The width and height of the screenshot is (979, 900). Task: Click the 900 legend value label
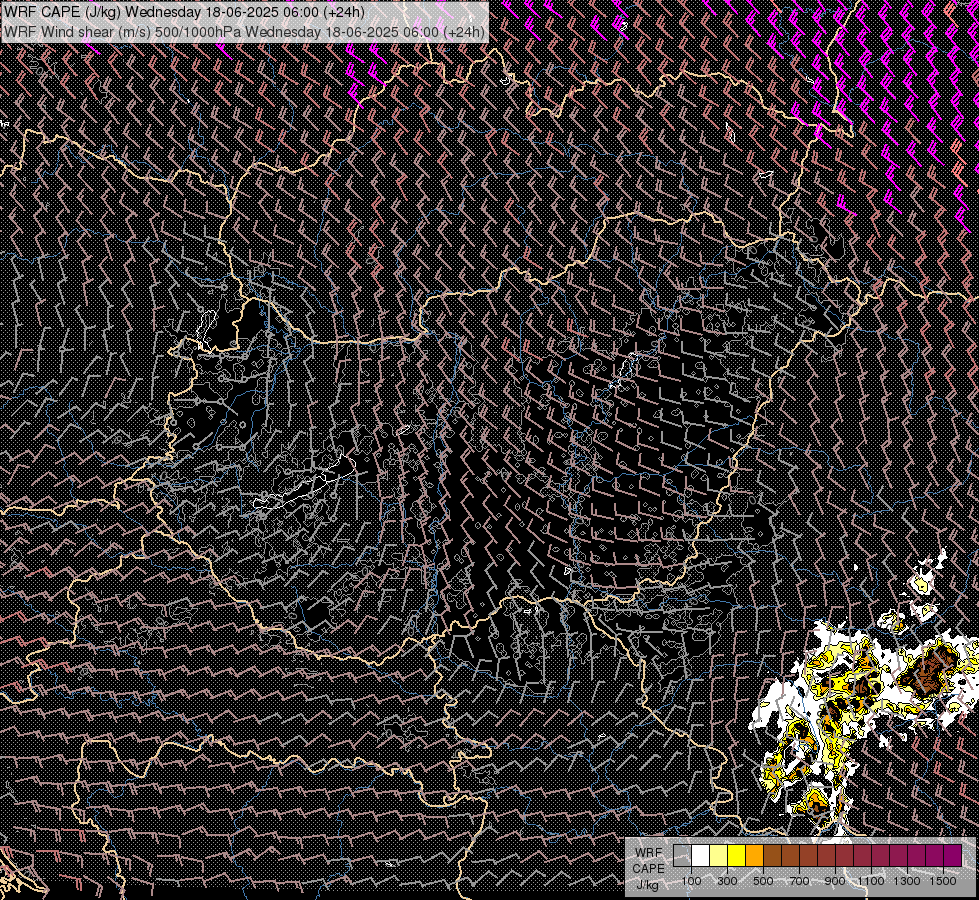835,881
